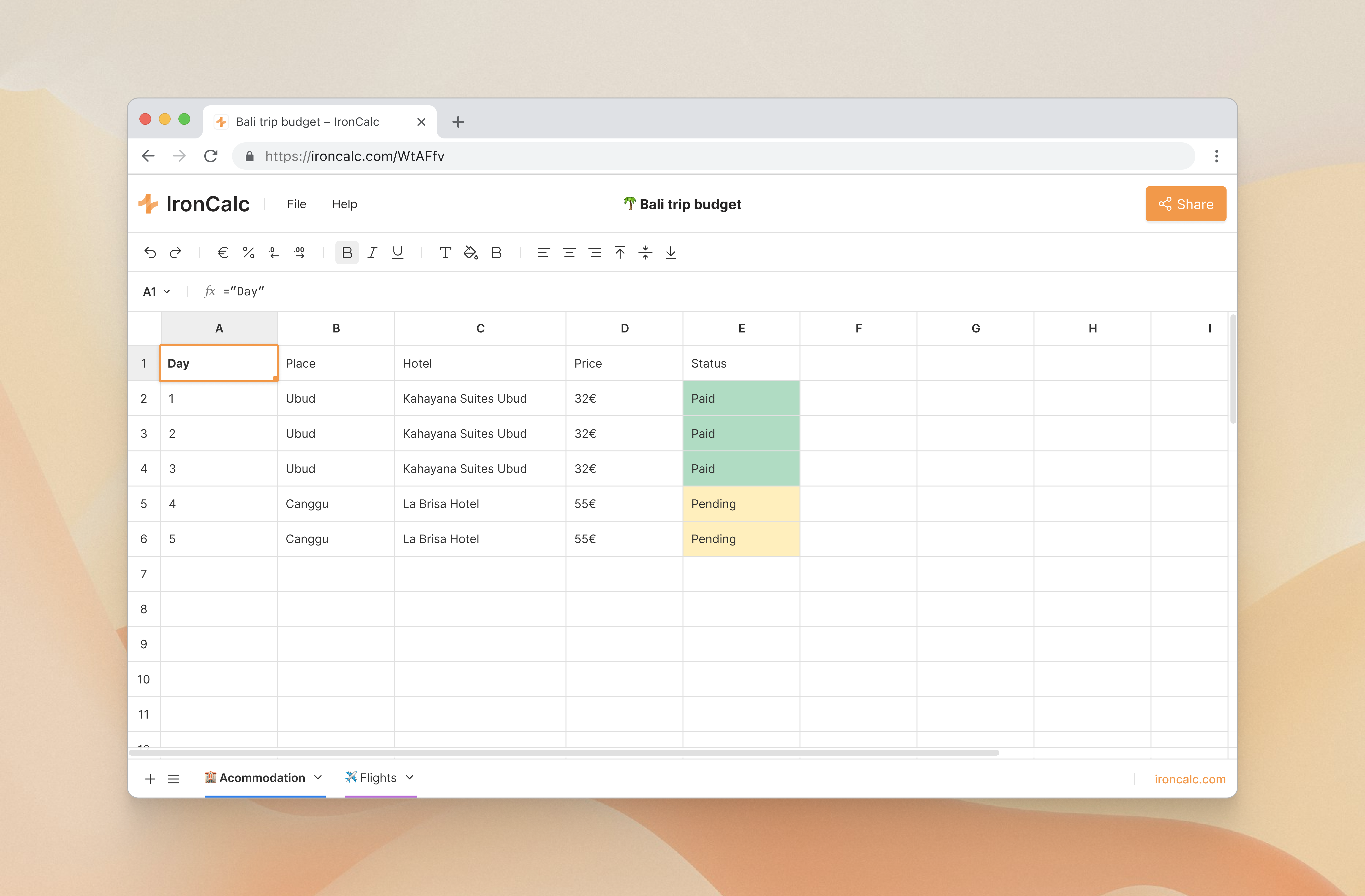Open the Flights sheet options menu
Image resolution: width=1365 pixels, height=896 pixels.
[x=409, y=777]
